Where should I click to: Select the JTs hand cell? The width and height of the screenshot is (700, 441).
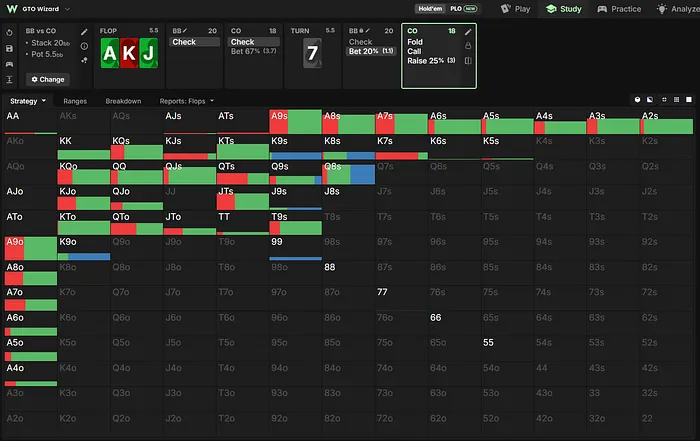click(242, 197)
